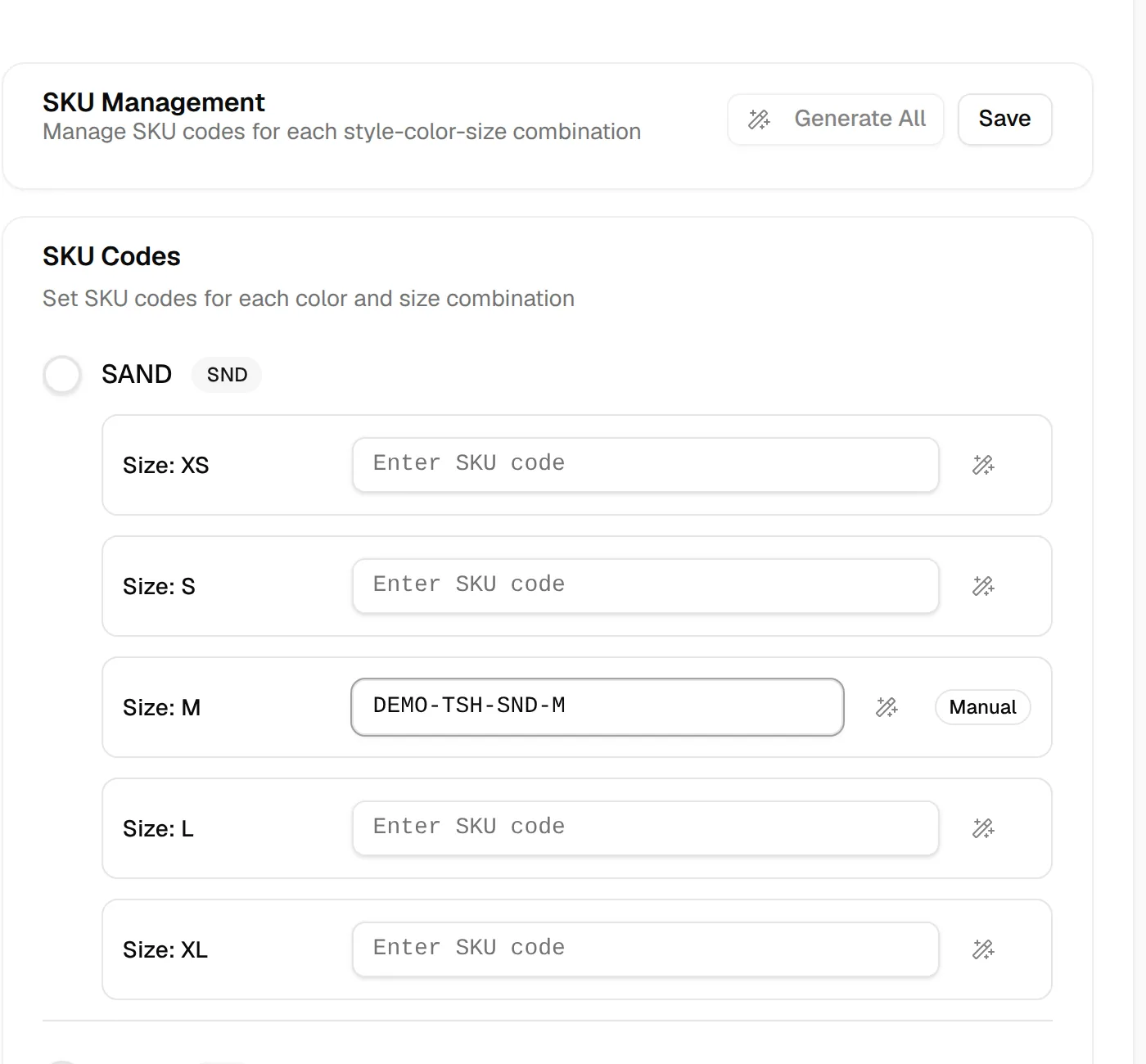Click the Size XS SKU code field

coord(645,465)
